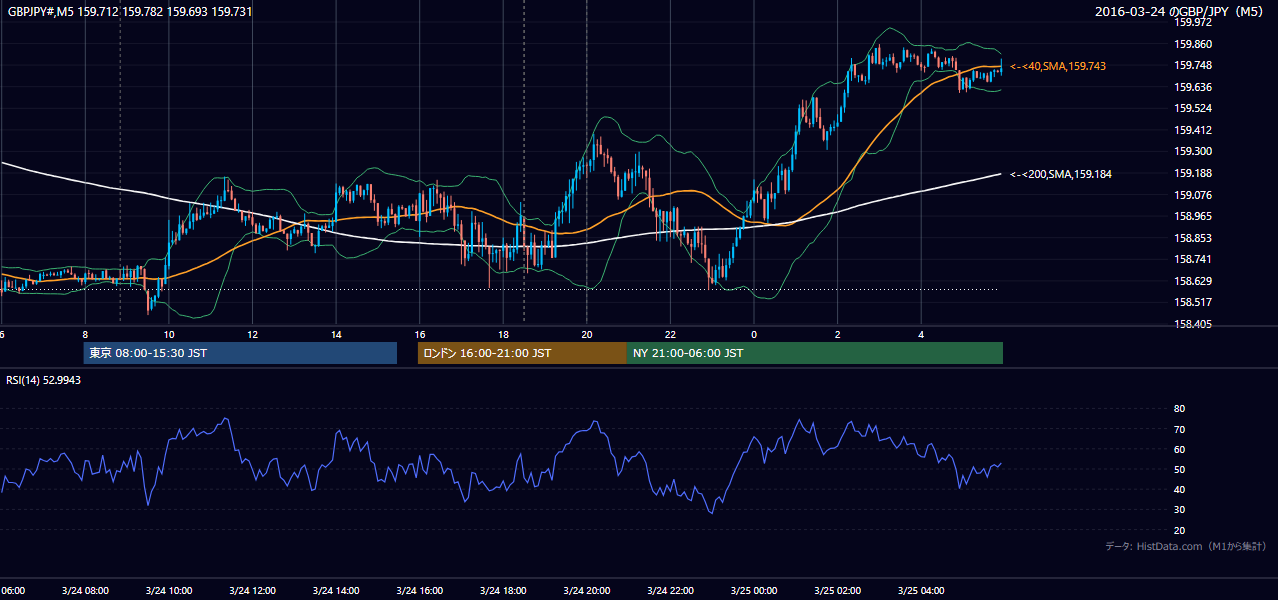Click RSI axis level 60
Image resolution: width=1278 pixels, height=600 pixels.
coord(1179,449)
